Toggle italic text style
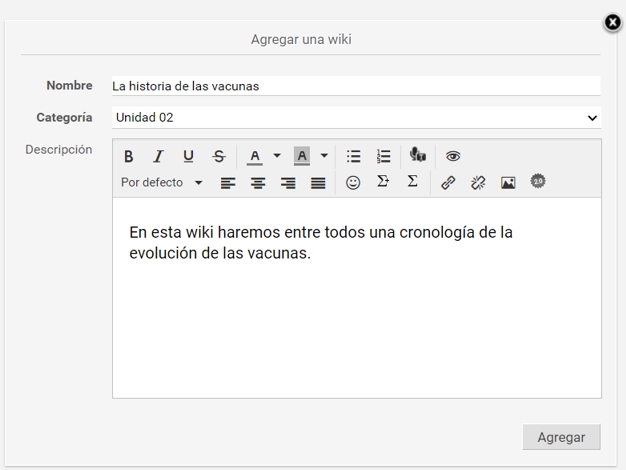This screenshot has height=470, width=626. (158, 156)
